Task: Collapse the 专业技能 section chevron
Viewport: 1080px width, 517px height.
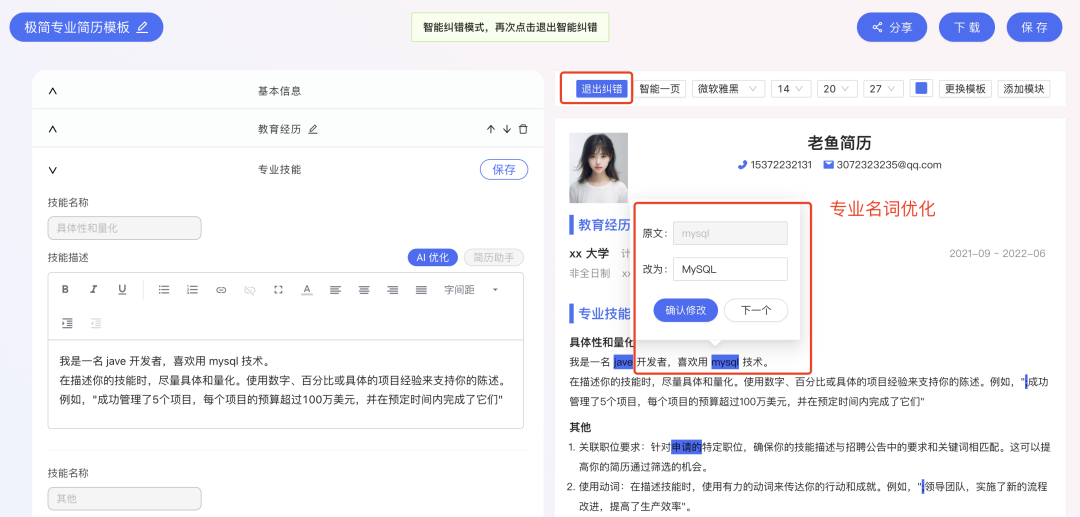Action: [53, 170]
